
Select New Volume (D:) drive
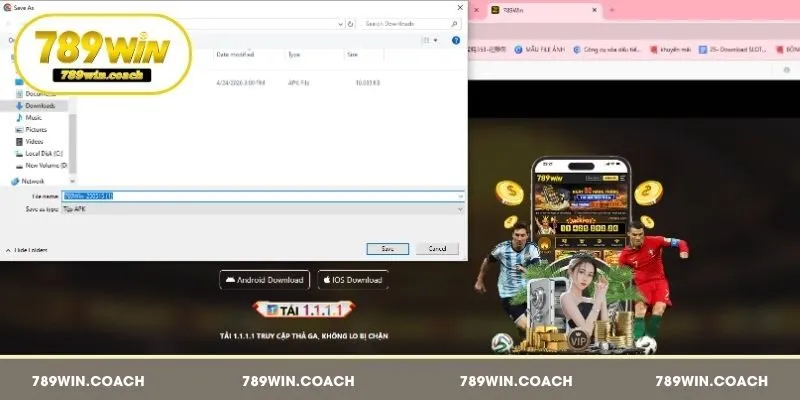46,165
